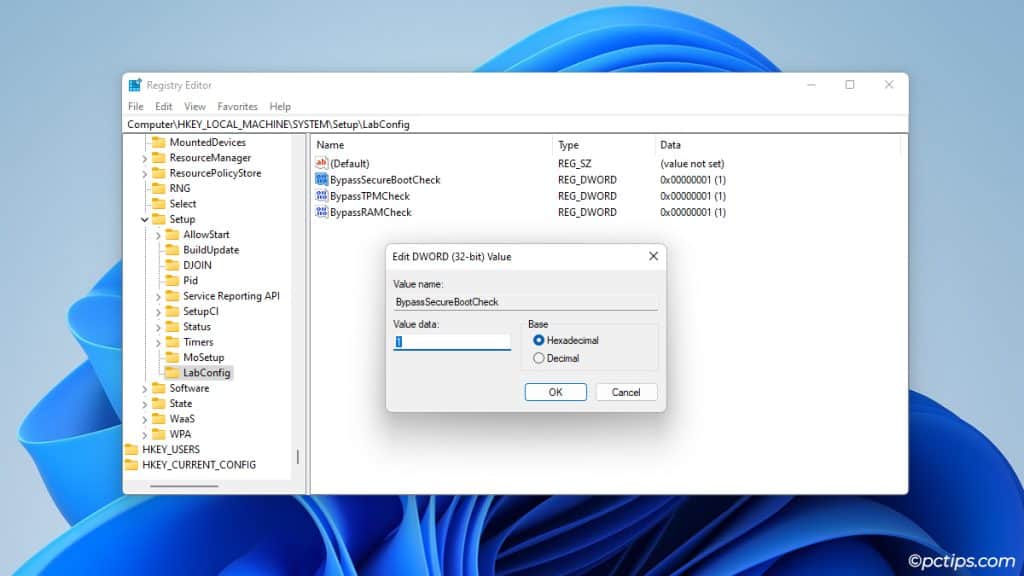Select the Hexadecimal base option
Image resolution: width=1024 pixels, height=576 pixels.
[x=537, y=340]
